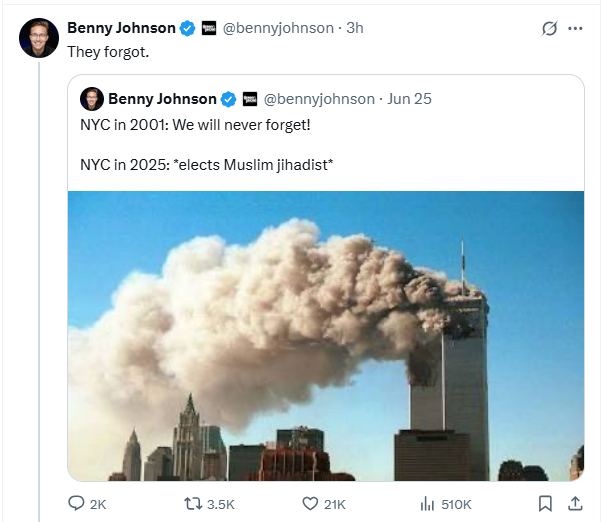This screenshot has height=522, width=601.
Task: Click the affiliation badge next to the top author name
Action: [209, 28]
